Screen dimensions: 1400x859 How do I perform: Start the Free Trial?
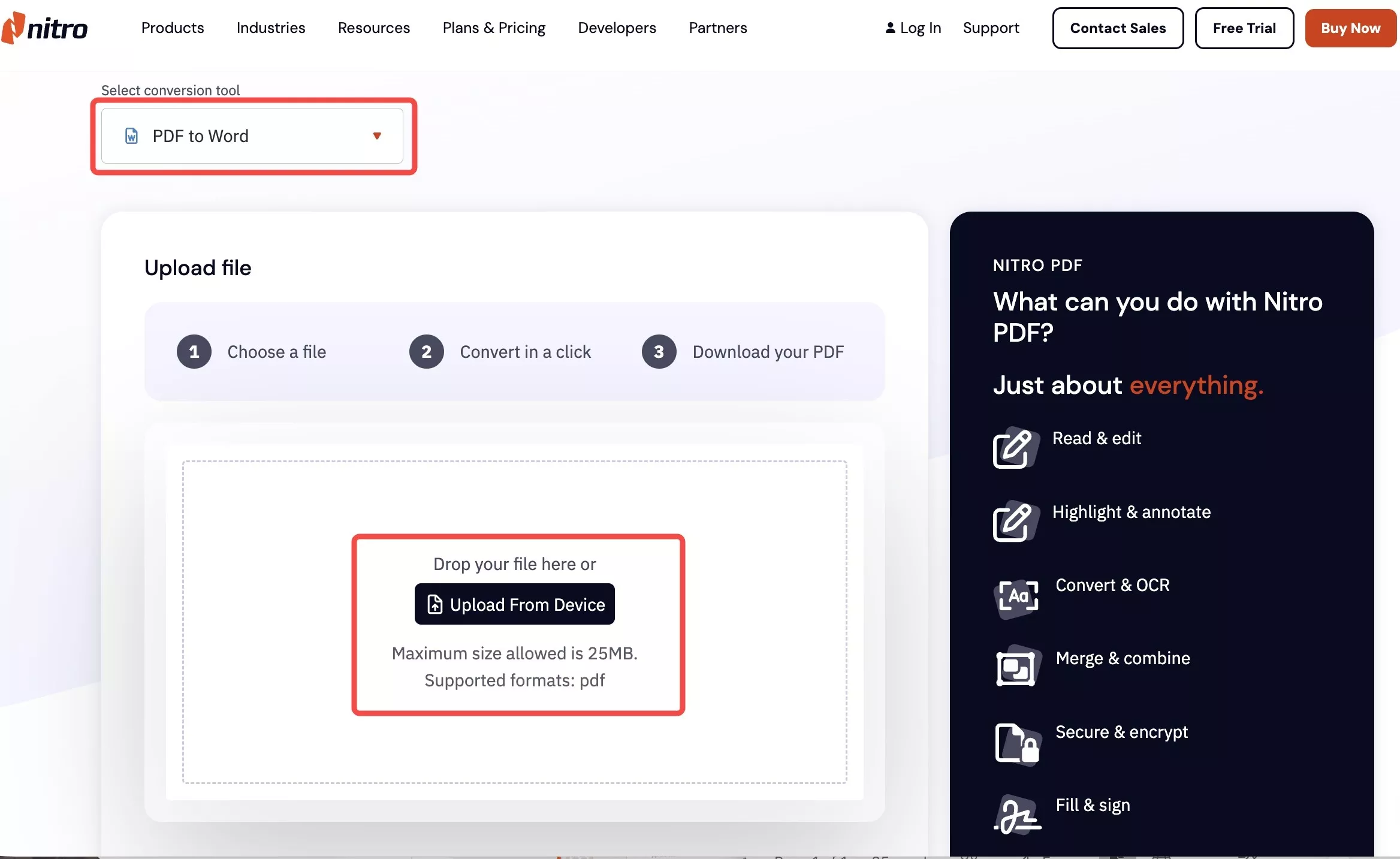[x=1244, y=28]
